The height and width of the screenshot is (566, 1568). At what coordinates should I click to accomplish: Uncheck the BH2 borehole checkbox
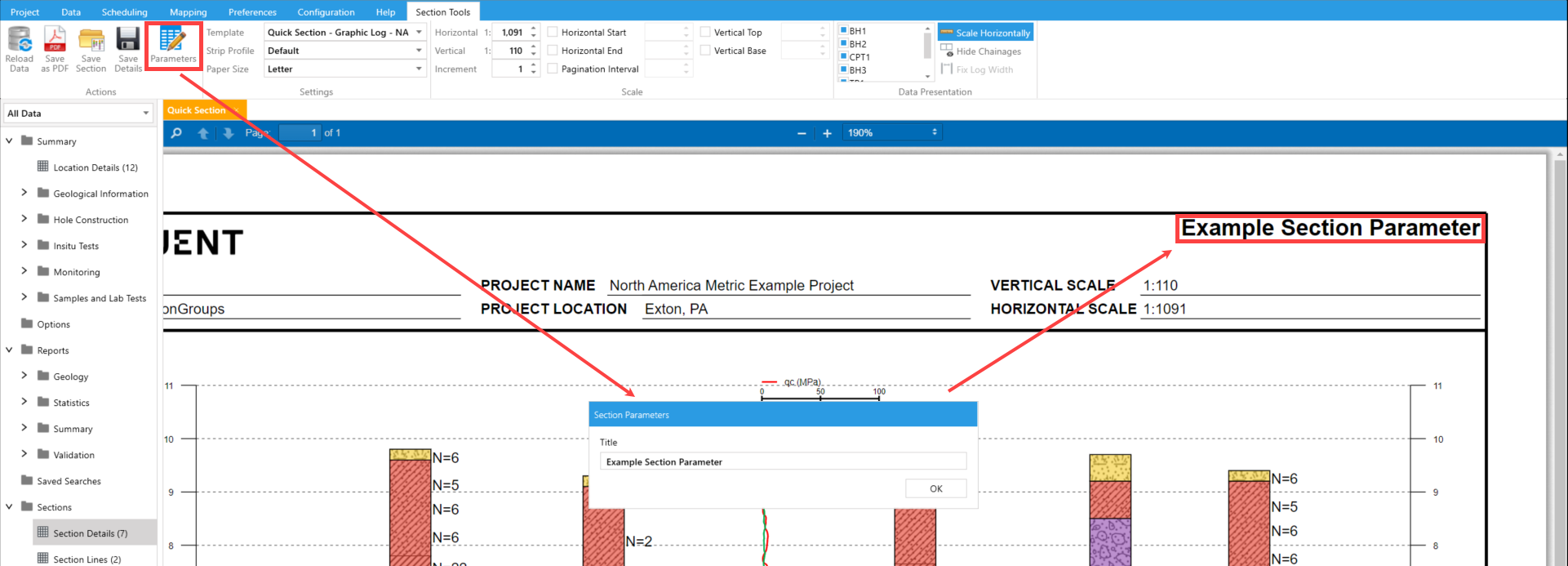[844, 43]
